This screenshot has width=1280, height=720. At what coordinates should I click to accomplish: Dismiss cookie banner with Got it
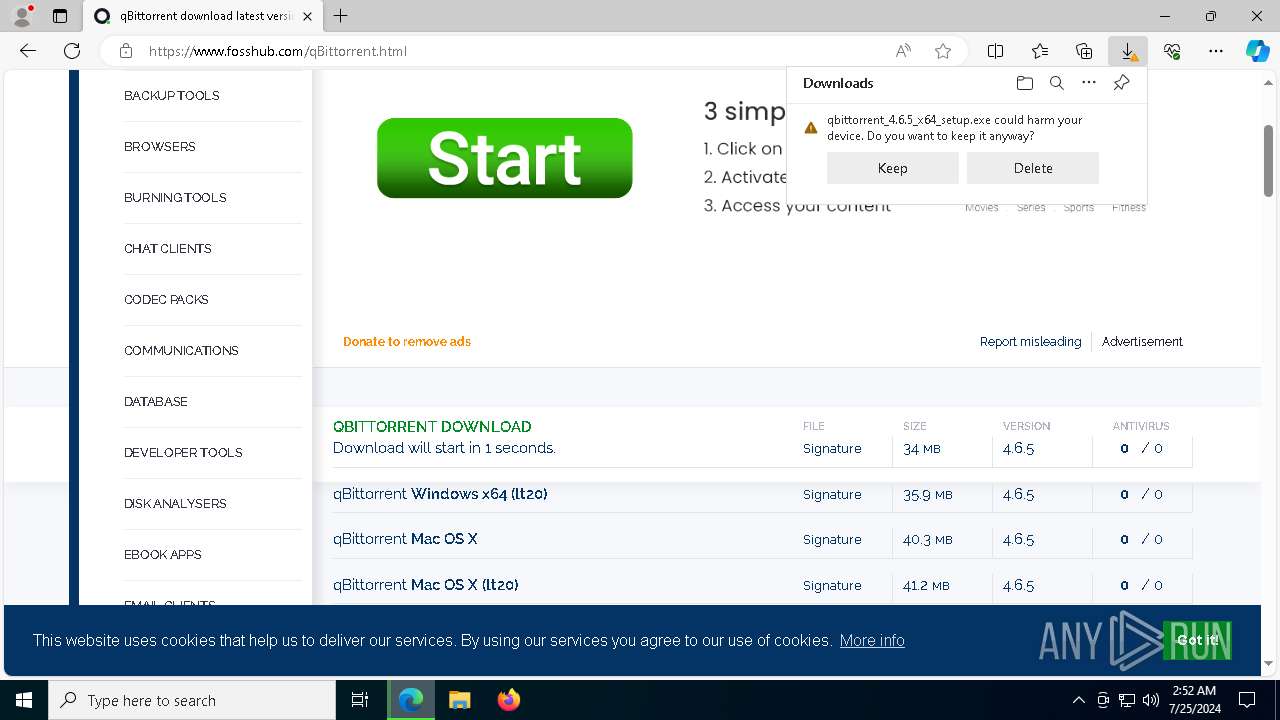coord(1197,640)
